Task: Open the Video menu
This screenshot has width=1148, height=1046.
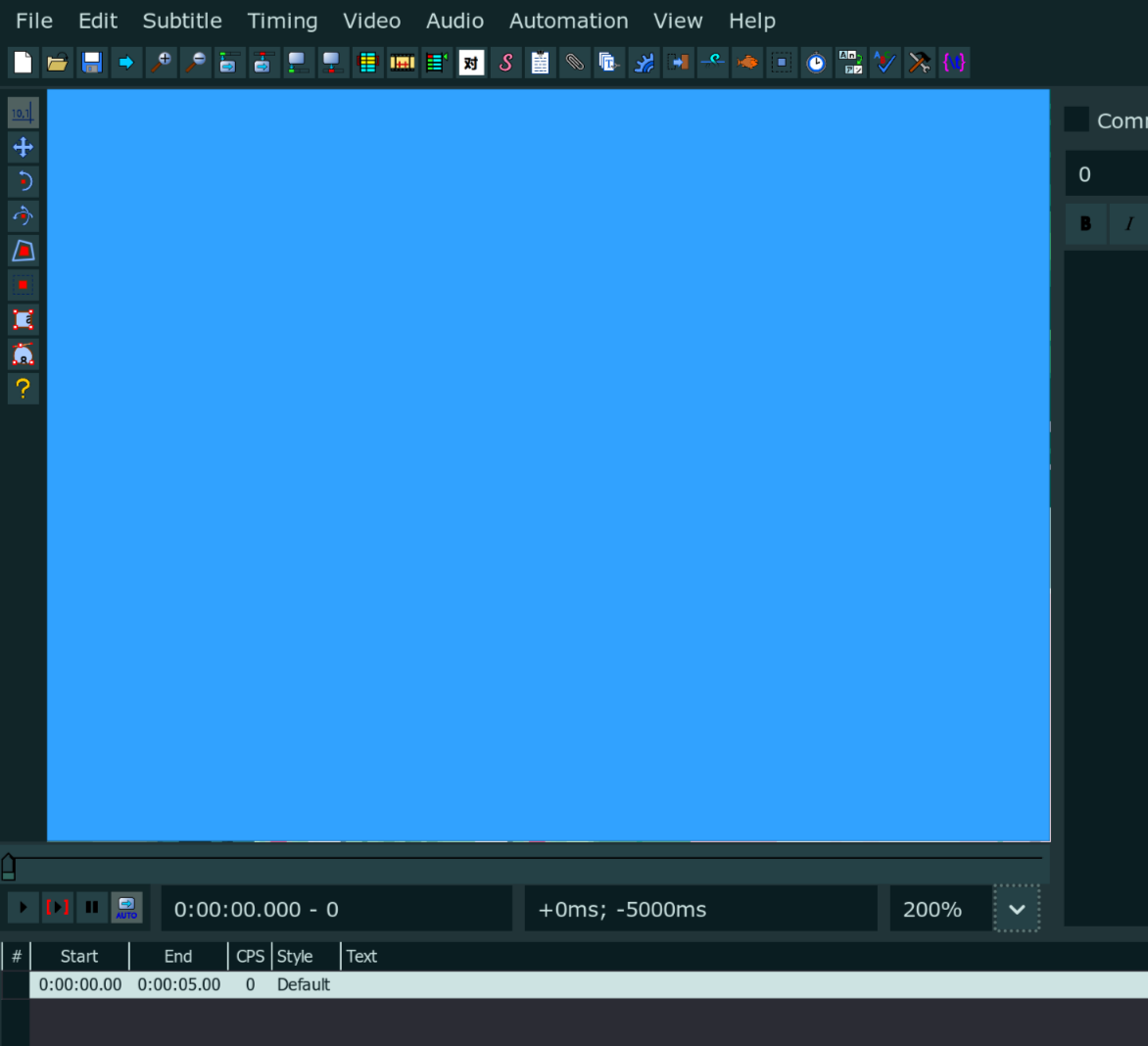Action: (x=372, y=22)
